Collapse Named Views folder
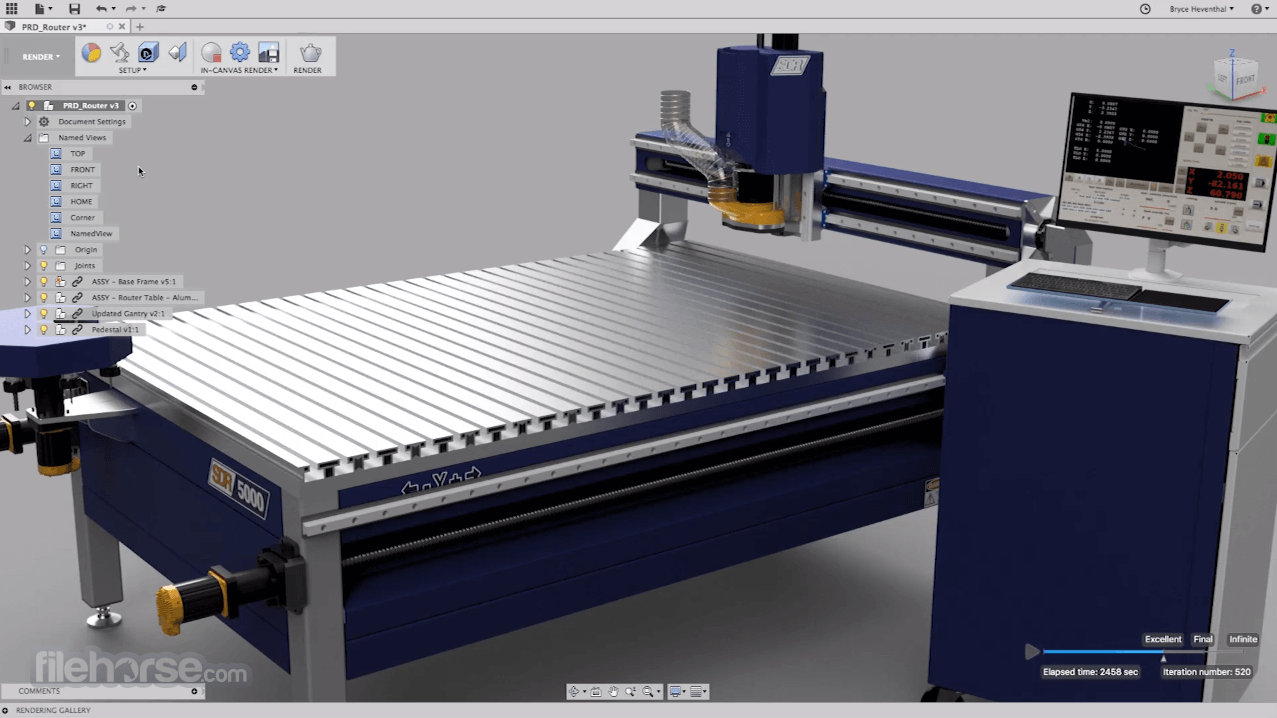This screenshot has height=718, width=1277. 27,138
